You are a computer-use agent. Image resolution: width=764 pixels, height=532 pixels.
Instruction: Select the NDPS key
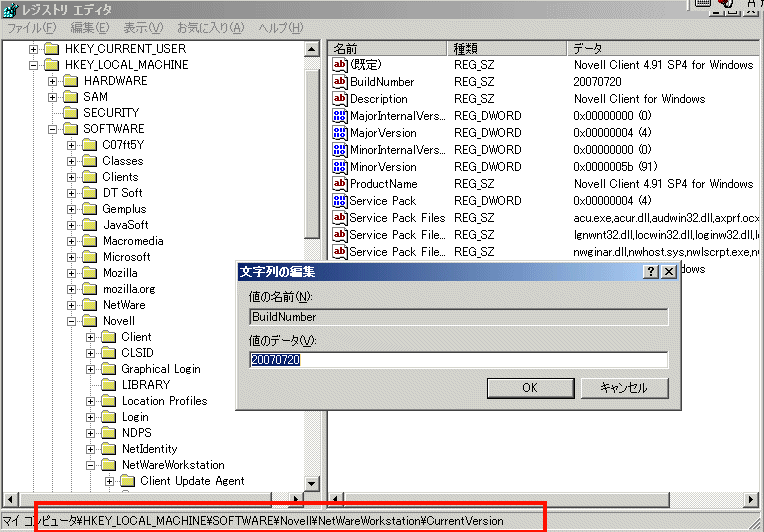136,433
